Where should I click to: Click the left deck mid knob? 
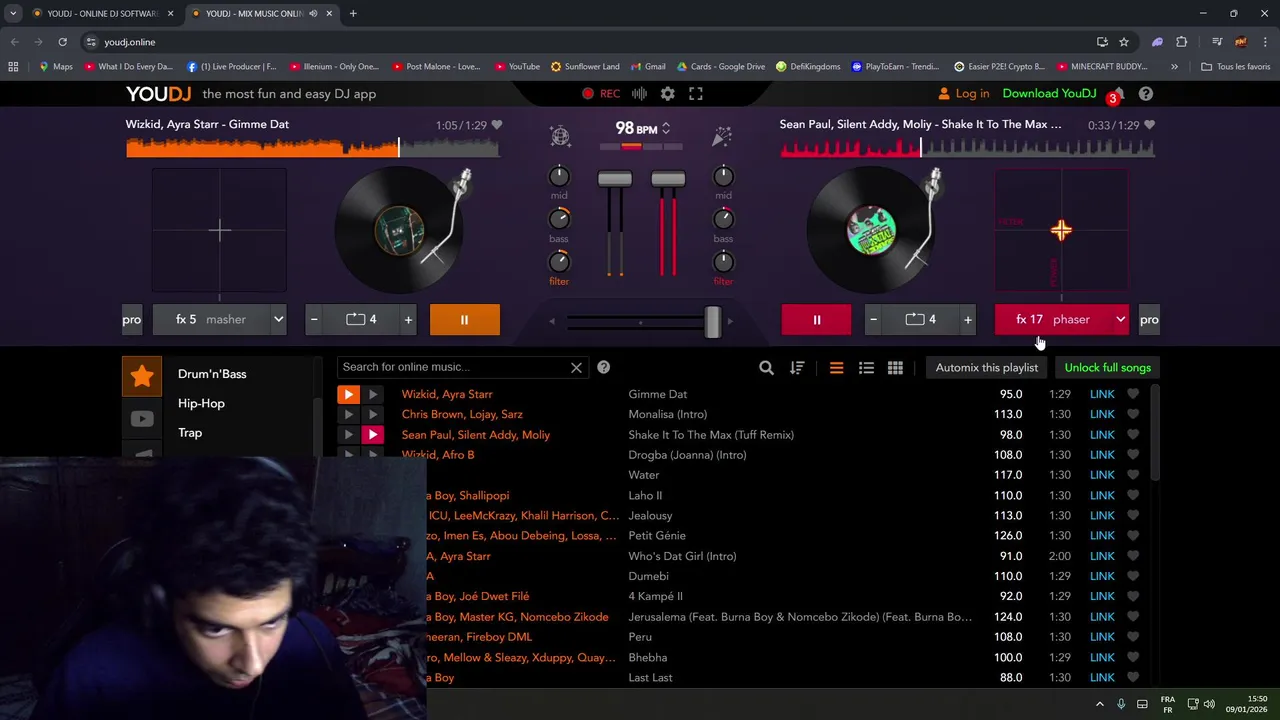click(559, 177)
